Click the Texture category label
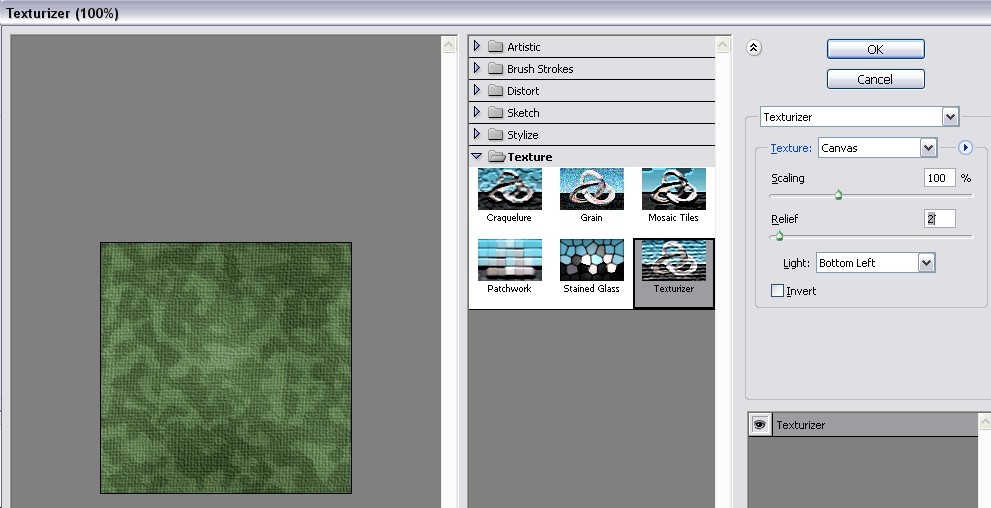Screen dimensions: 991x508 click(530, 157)
